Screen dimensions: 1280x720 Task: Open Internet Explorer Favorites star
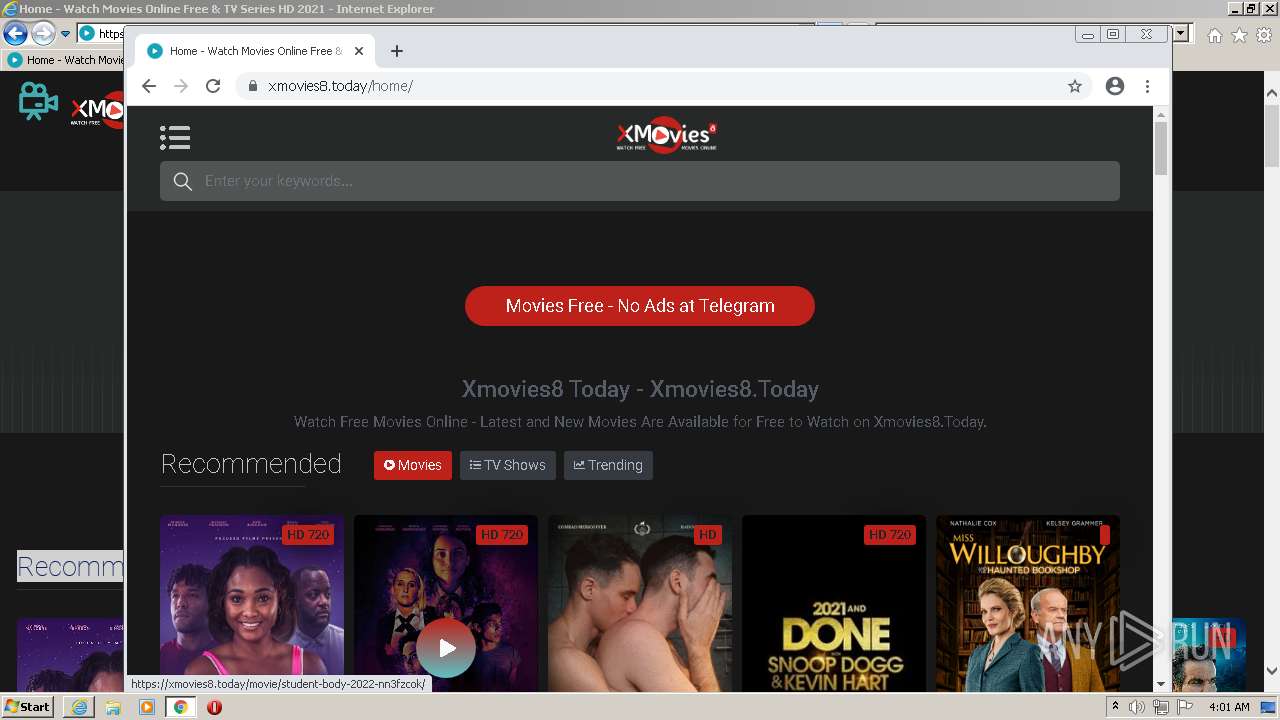(1239, 35)
